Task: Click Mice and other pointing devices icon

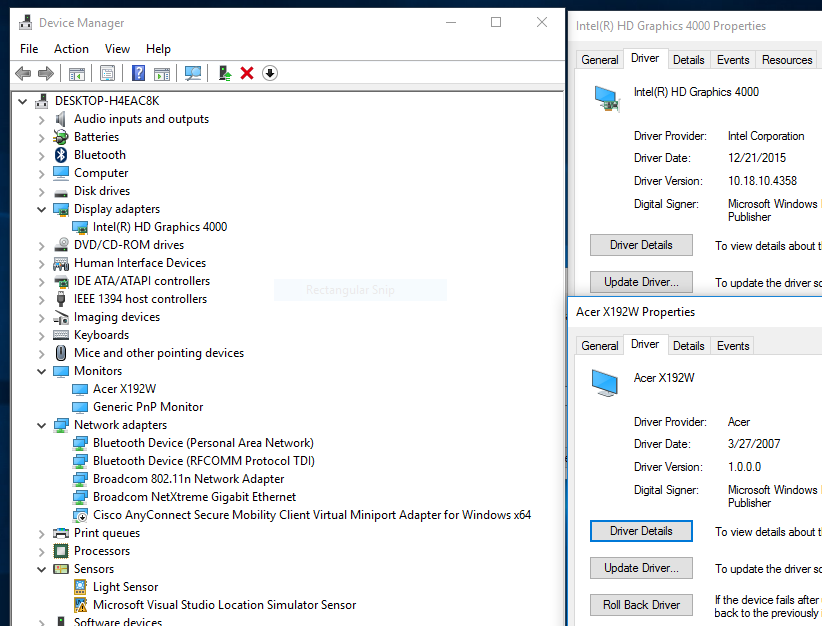Action: pyautogui.click(x=61, y=353)
